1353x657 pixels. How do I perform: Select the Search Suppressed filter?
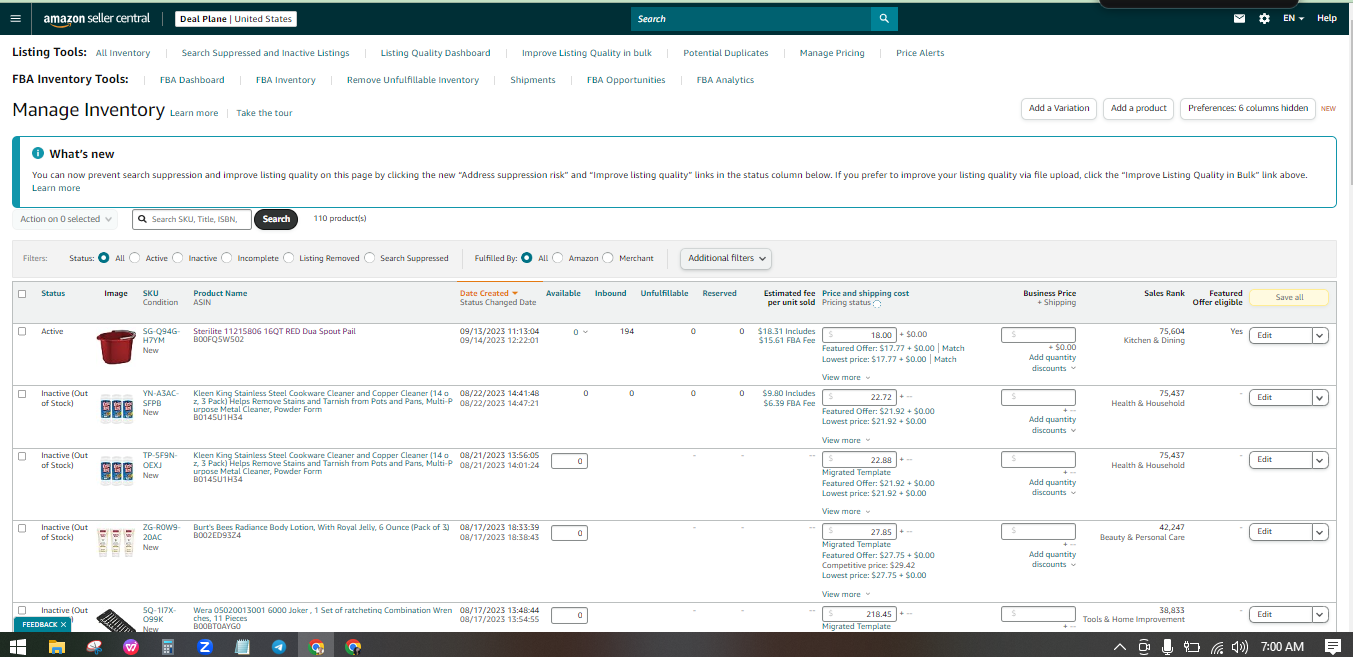tap(369, 258)
